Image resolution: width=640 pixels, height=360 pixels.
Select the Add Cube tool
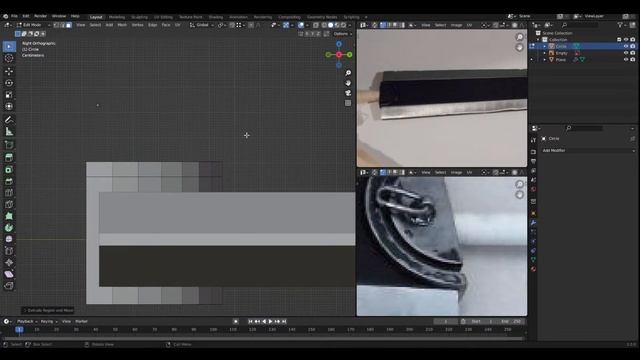click(x=9, y=144)
